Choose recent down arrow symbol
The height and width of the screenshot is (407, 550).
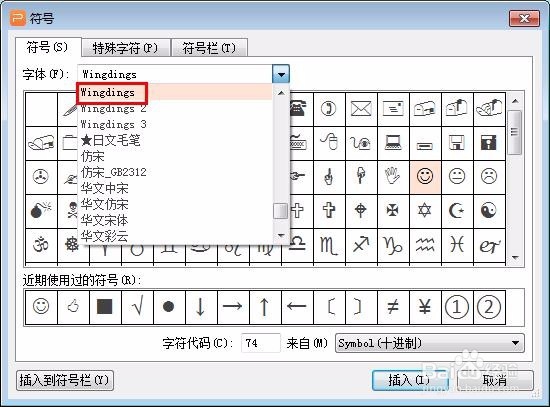click(x=201, y=307)
